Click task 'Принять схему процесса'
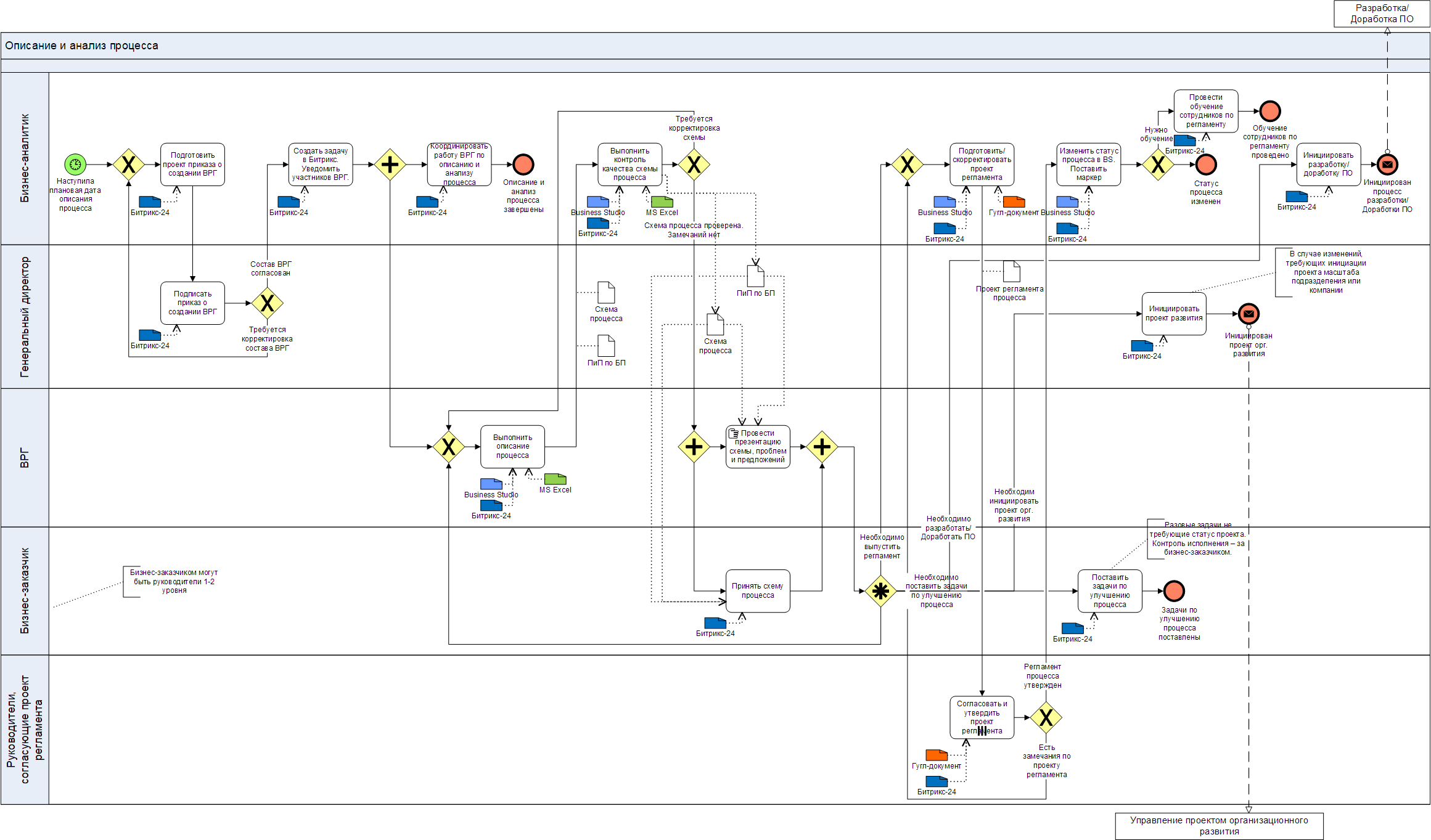The height and width of the screenshot is (840, 1431). click(758, 591)
